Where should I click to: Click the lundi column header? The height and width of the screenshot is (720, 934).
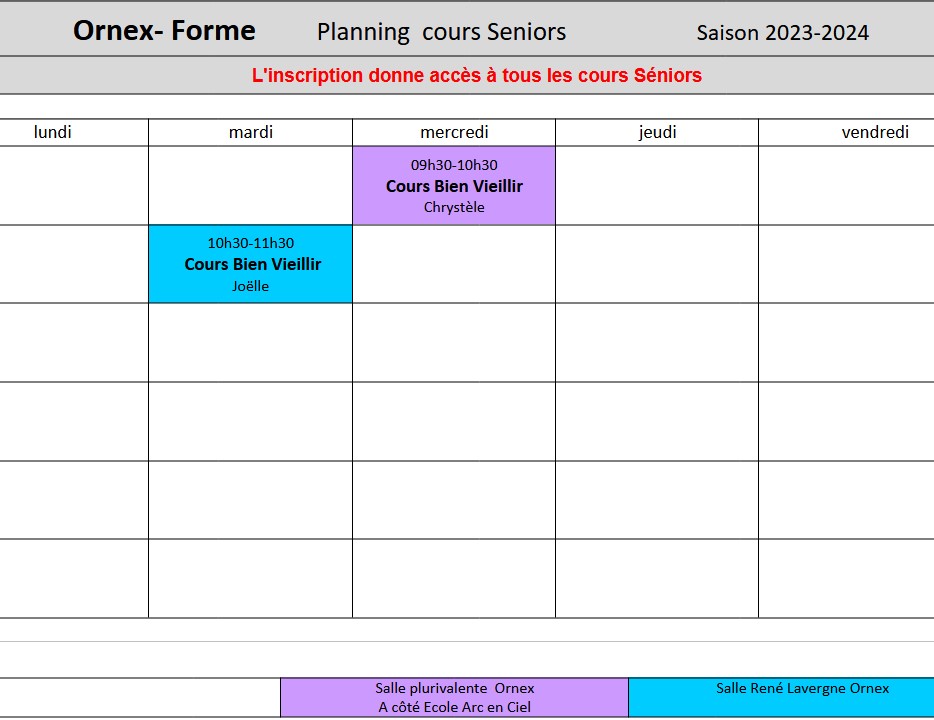point(52,132)
